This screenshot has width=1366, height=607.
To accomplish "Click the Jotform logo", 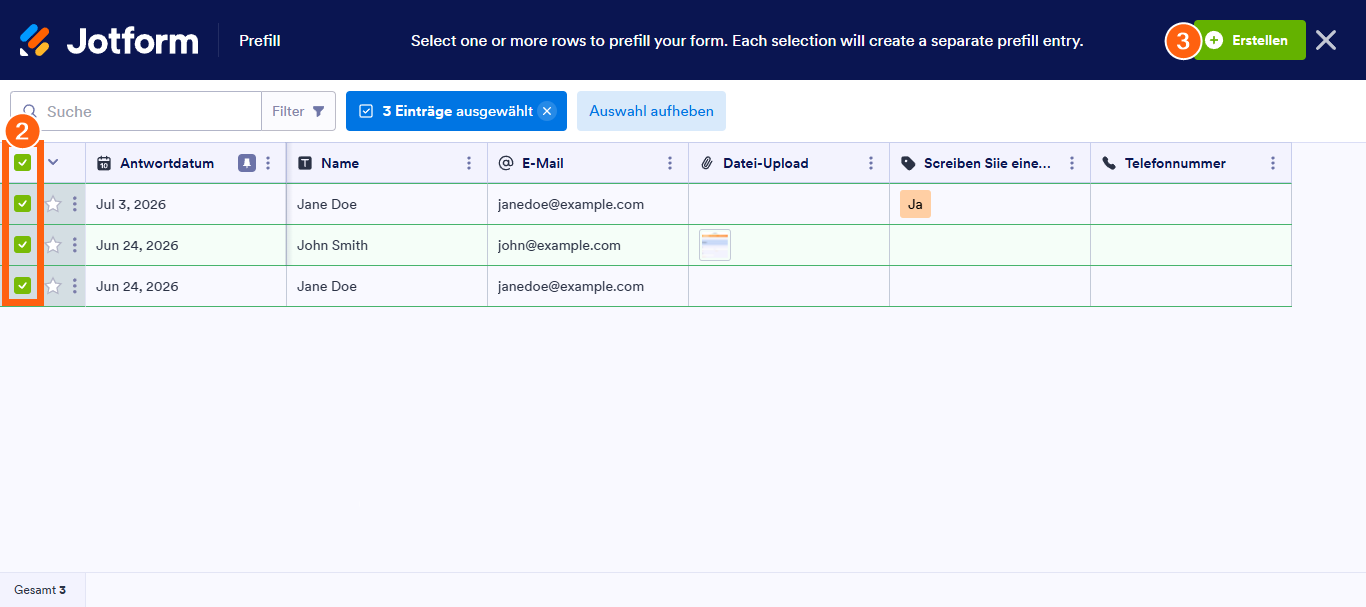I will (x=108, y=40).
